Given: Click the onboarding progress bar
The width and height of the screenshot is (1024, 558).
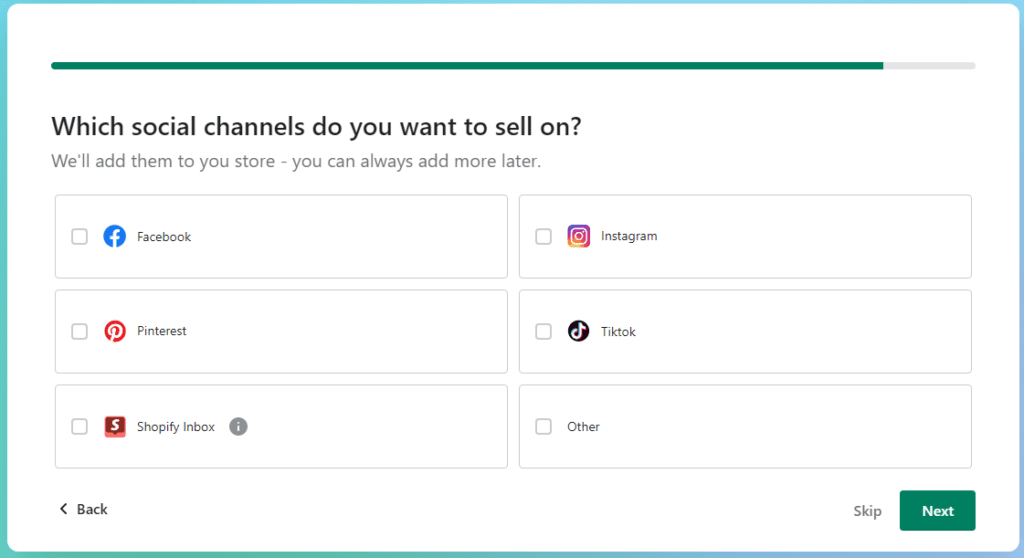Looking at the screenshot, I should (x=513, y=65).
